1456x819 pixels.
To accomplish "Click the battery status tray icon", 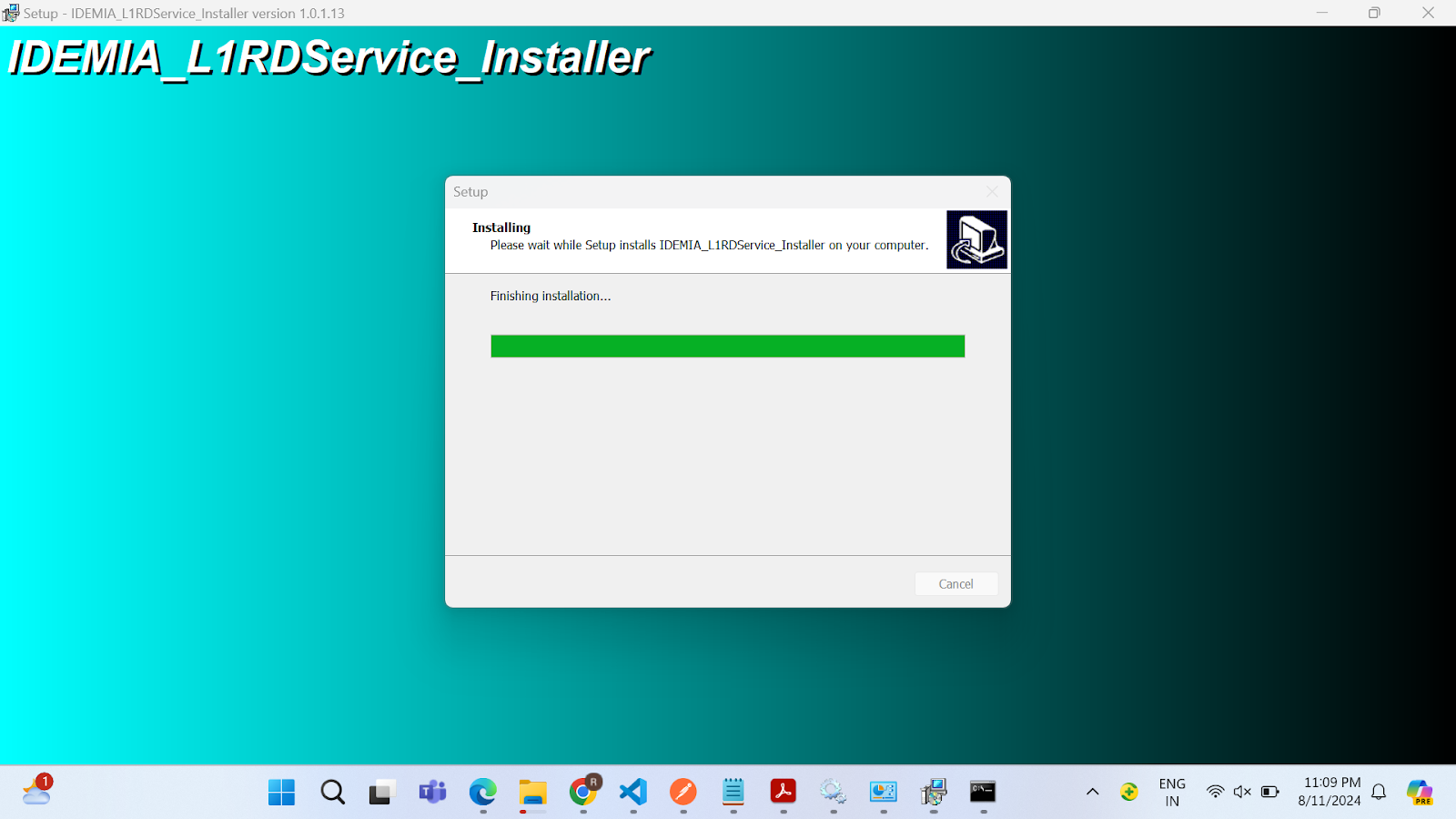I will 1270,793.
